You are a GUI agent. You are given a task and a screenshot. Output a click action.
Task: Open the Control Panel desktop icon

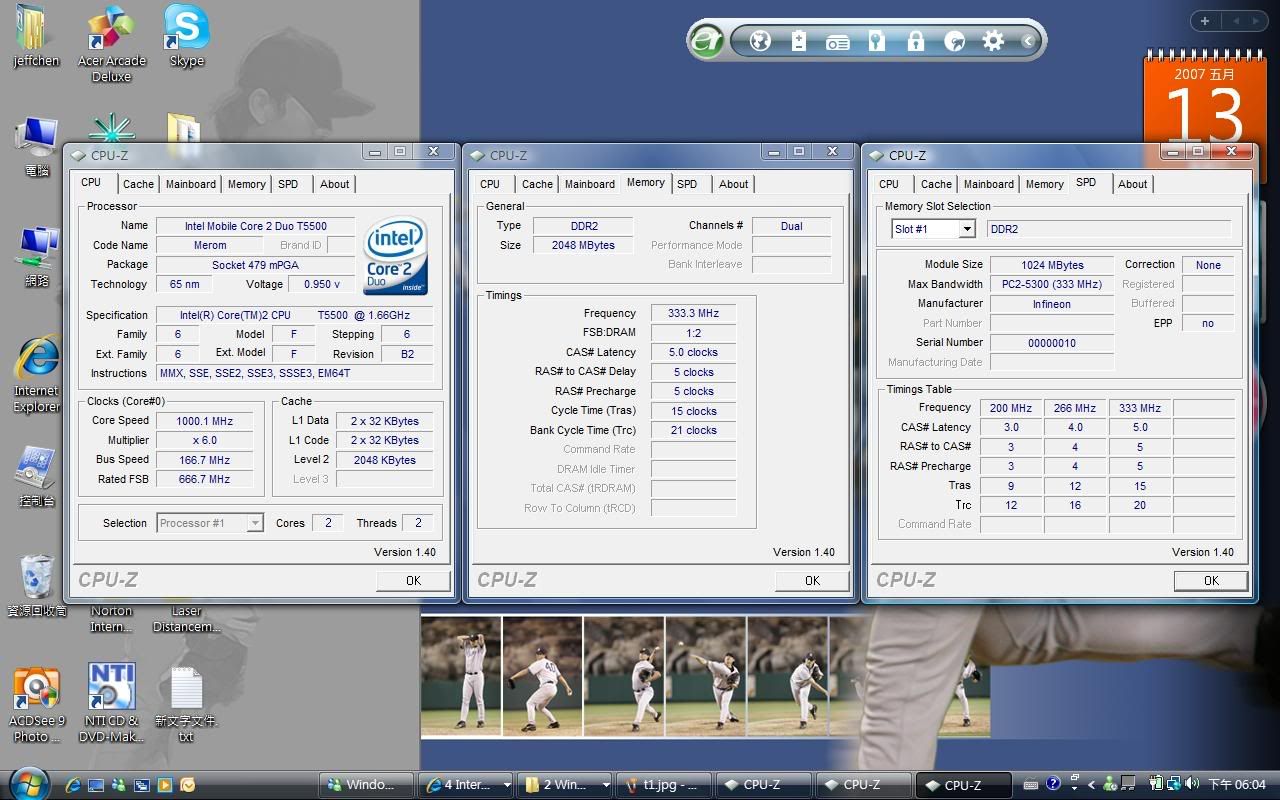click(x=37, y=477)
